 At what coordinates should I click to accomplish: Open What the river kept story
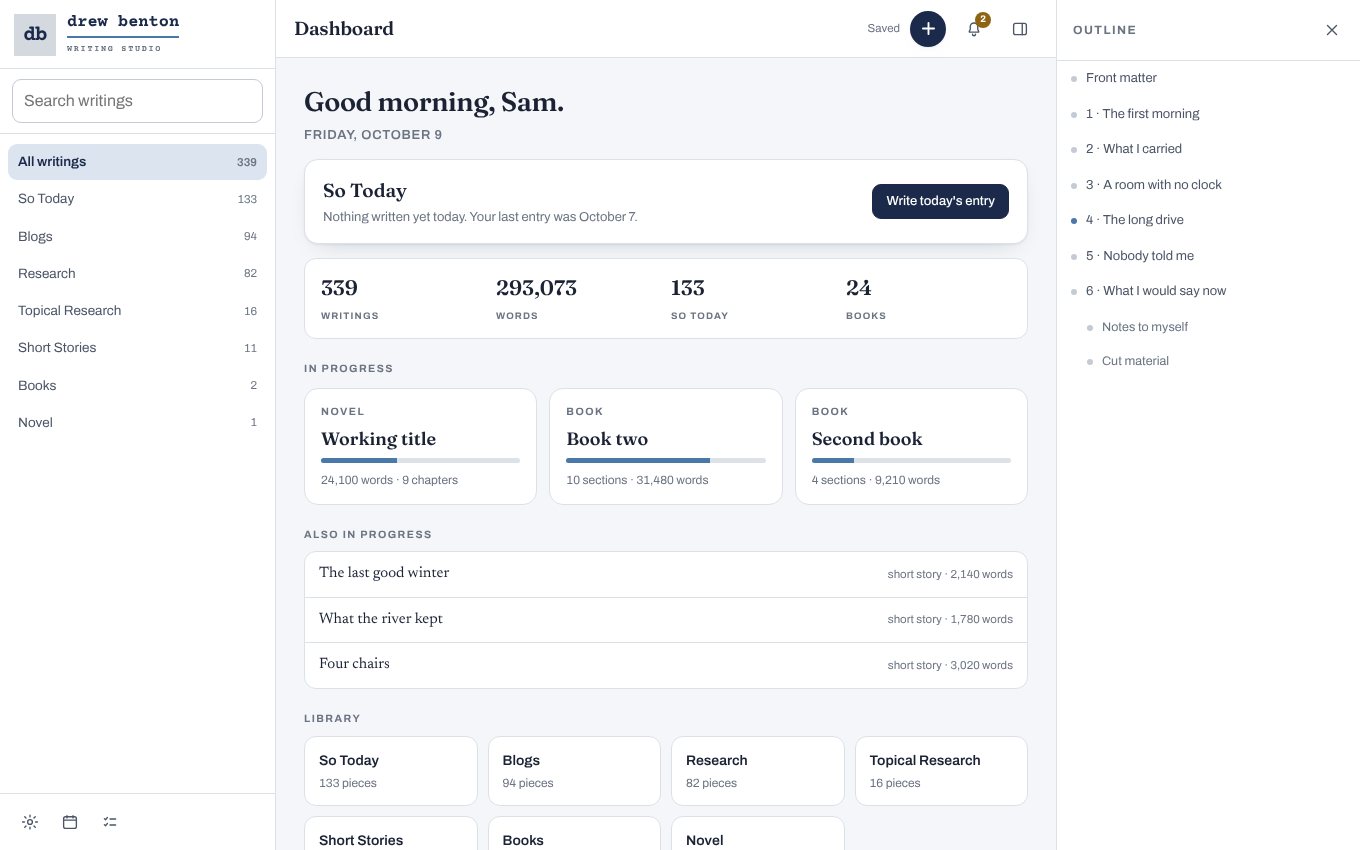[x=666, y=620]
